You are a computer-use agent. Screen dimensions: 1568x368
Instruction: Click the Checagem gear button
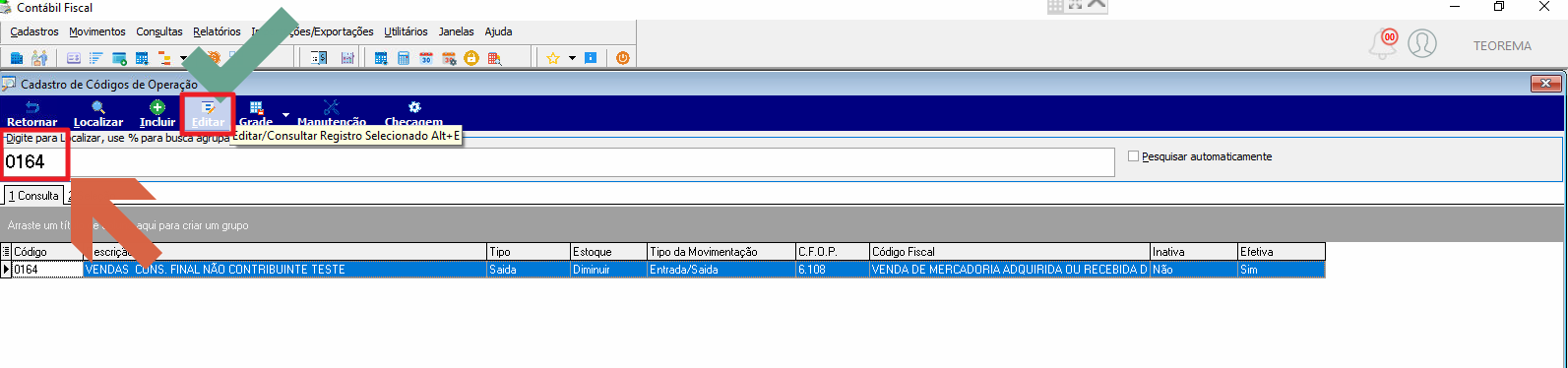(413, 114)
